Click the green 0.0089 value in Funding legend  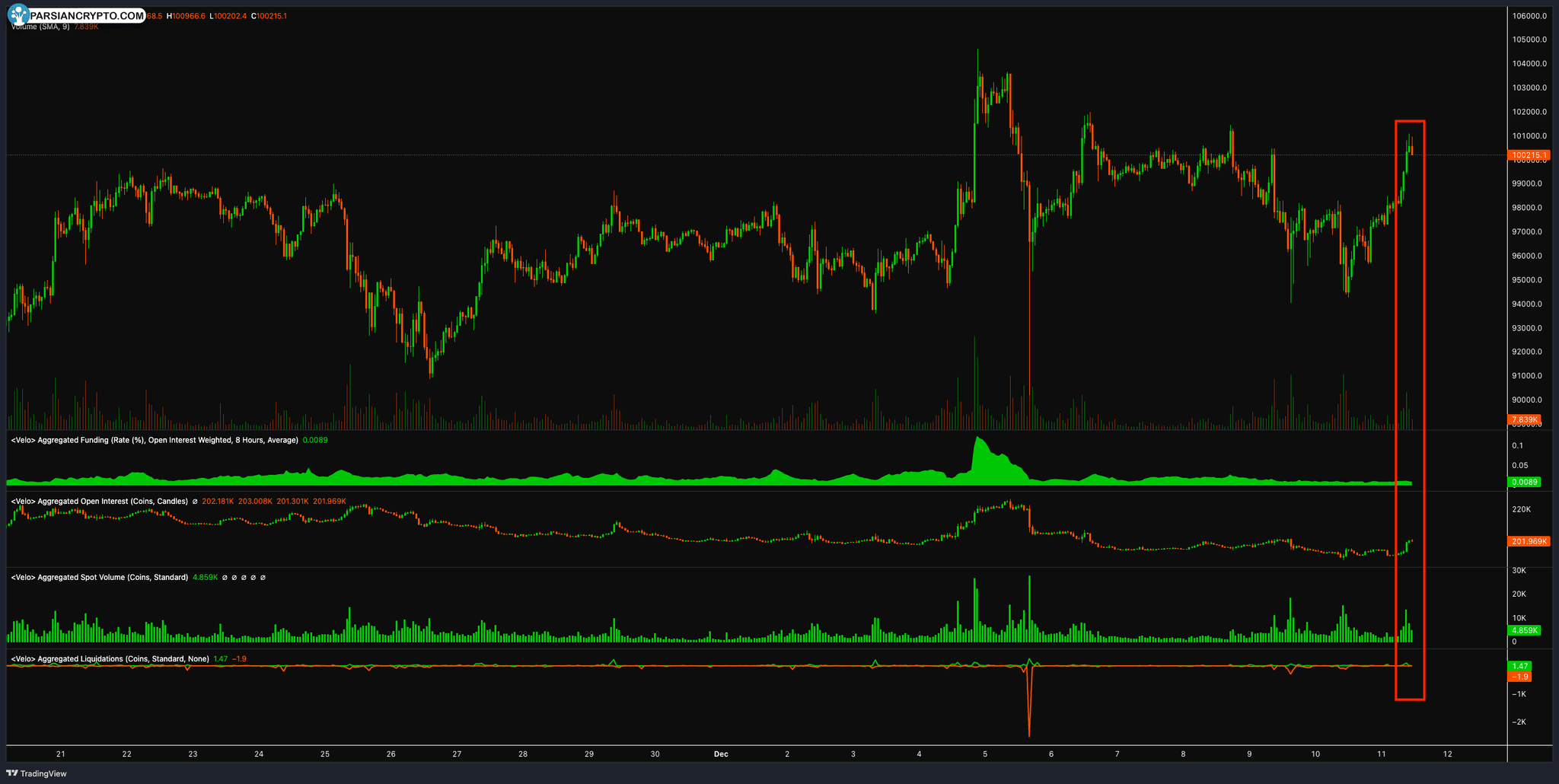point(315,440)
